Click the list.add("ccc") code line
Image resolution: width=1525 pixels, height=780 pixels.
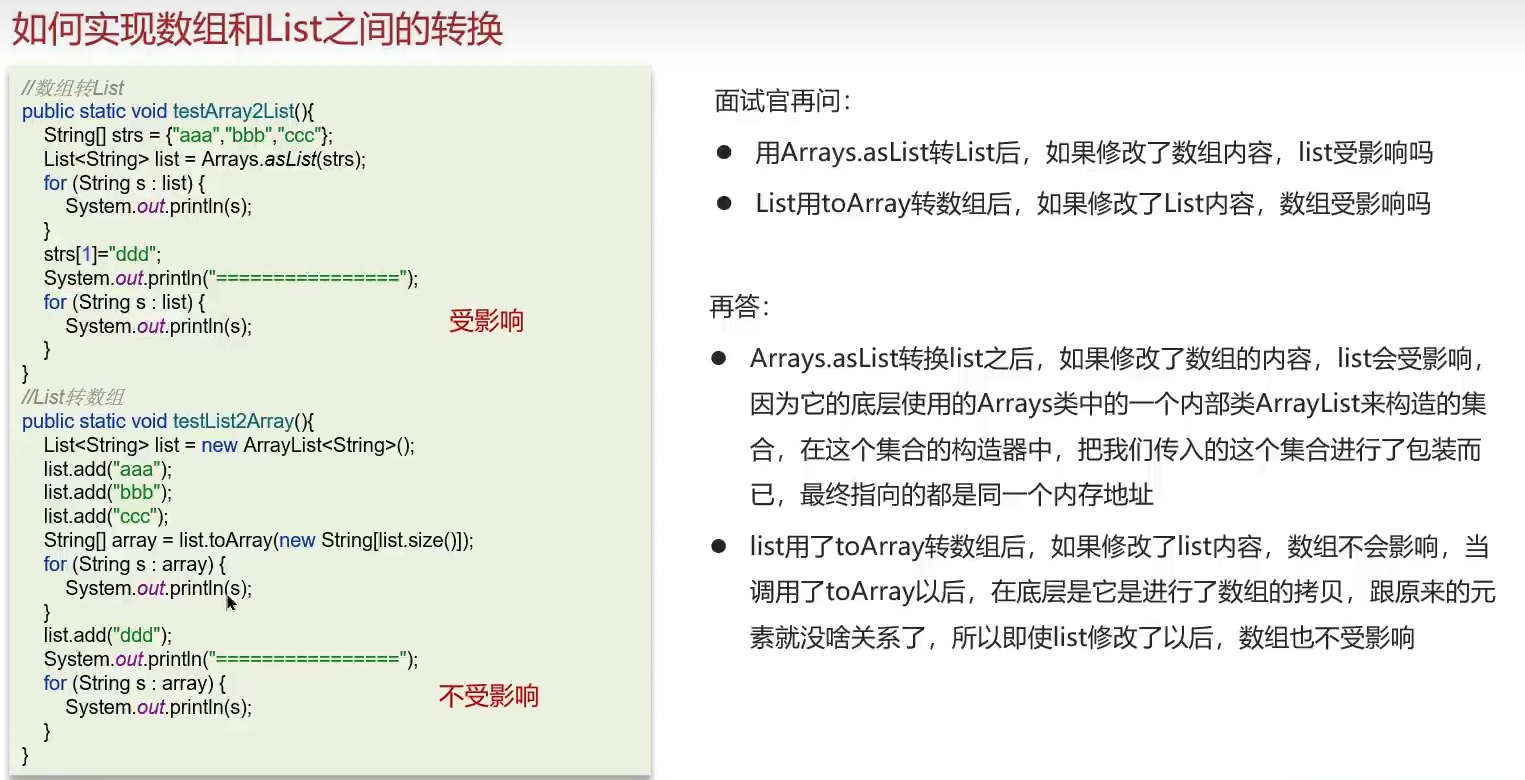[106, 516]
